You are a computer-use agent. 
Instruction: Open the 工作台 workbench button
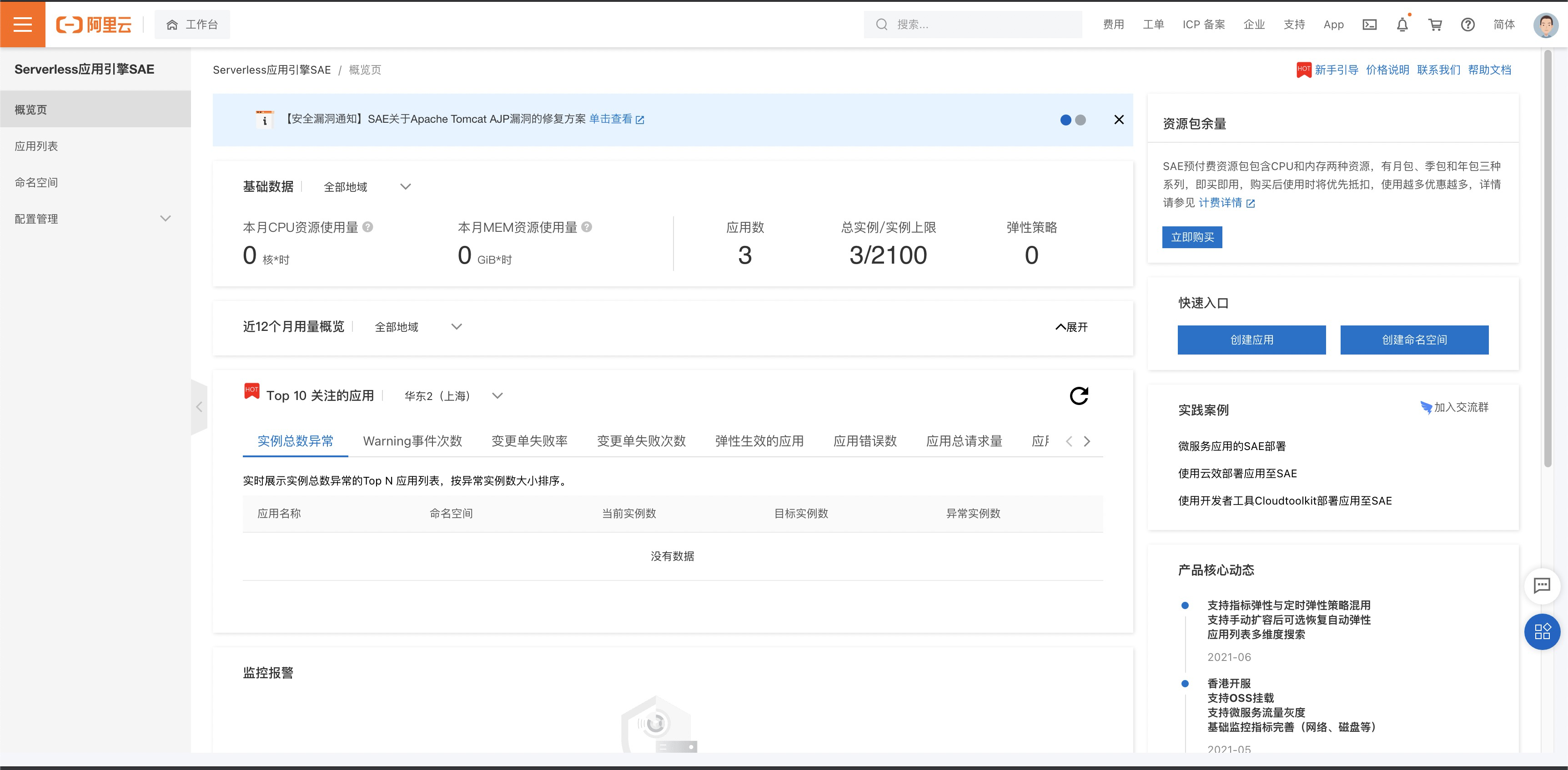click(x=192, y=25)
